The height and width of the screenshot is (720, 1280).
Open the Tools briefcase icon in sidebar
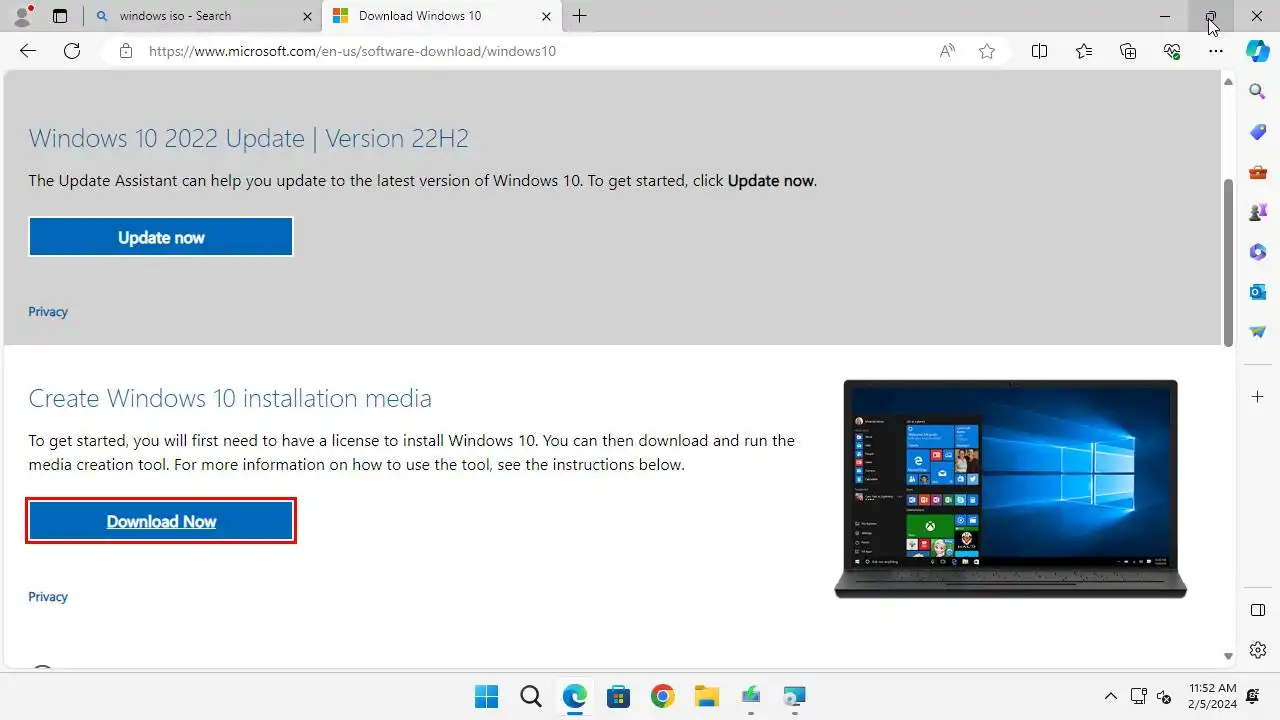tap(1258, 172)
